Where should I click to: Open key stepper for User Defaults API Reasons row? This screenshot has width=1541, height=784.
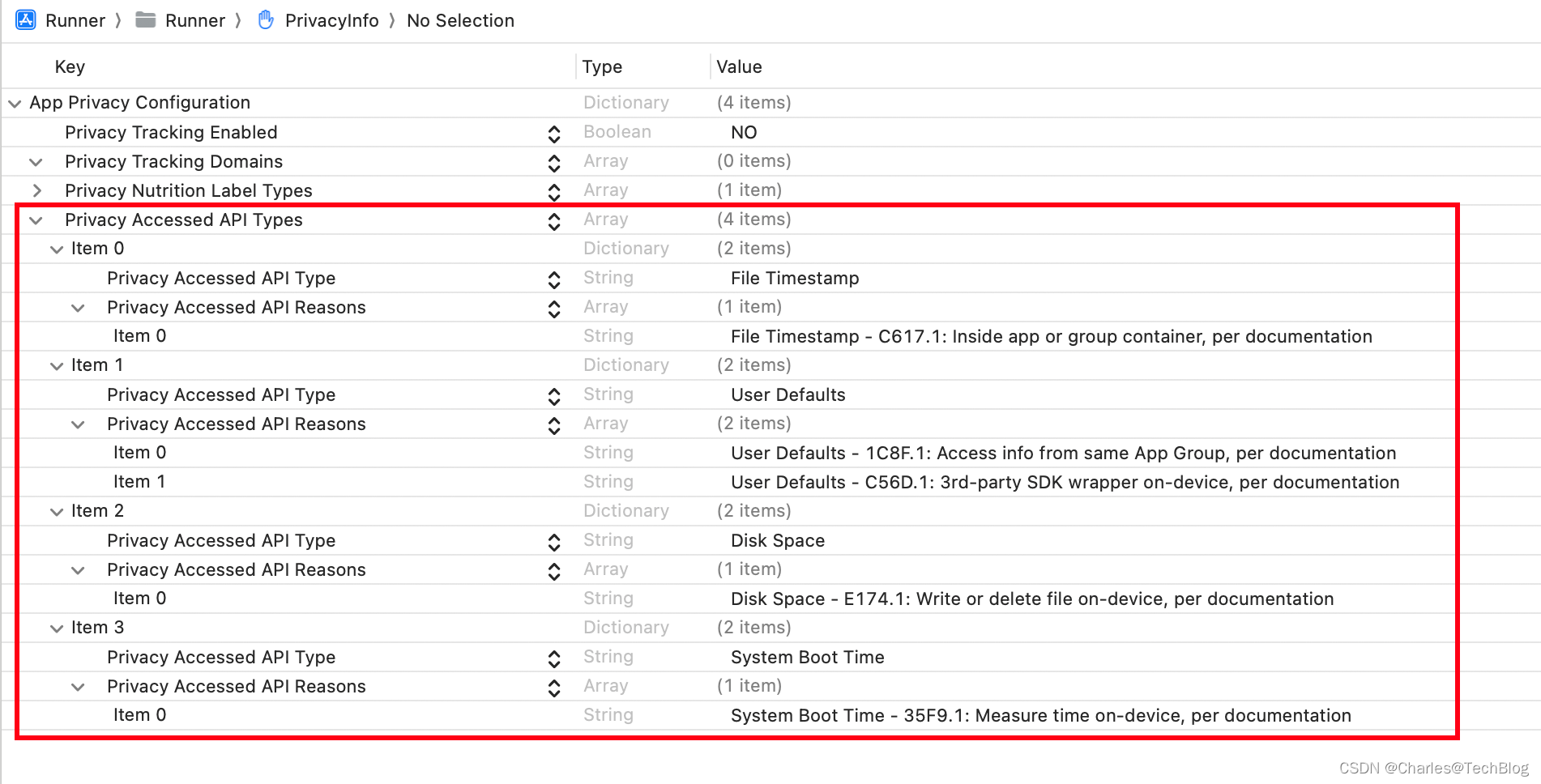[x=554, y=425]
